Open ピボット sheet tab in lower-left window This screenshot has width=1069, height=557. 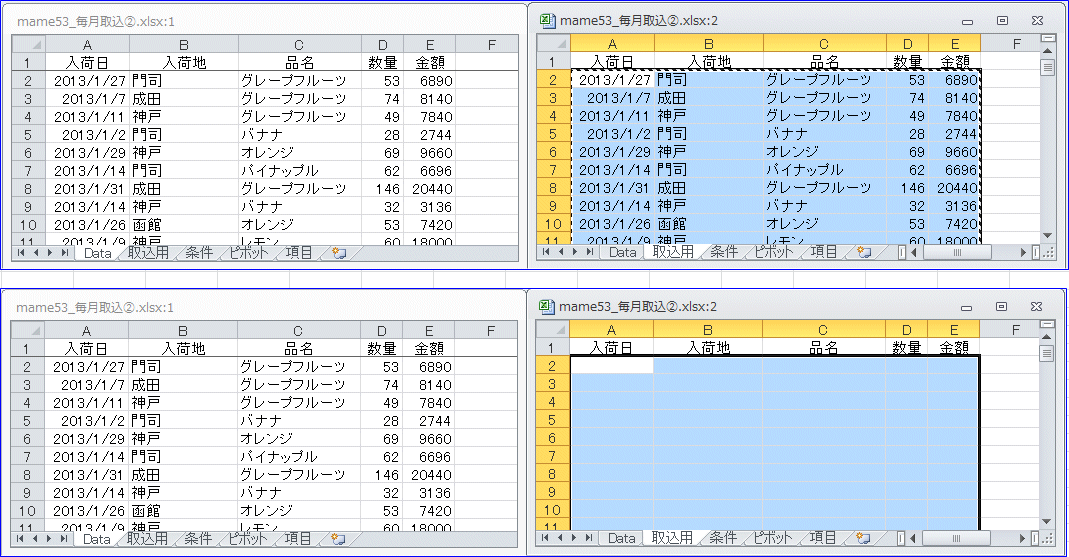(247, 539)
